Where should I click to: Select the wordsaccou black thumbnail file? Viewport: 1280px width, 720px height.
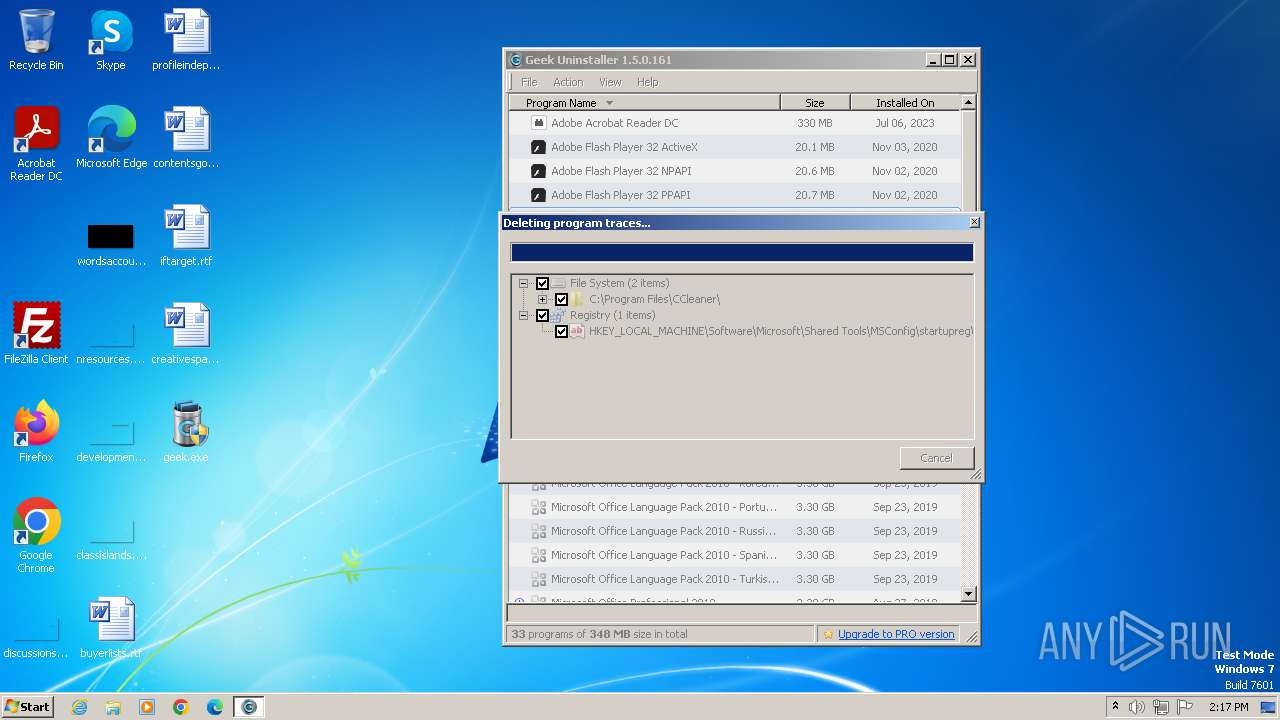point(110,237)
